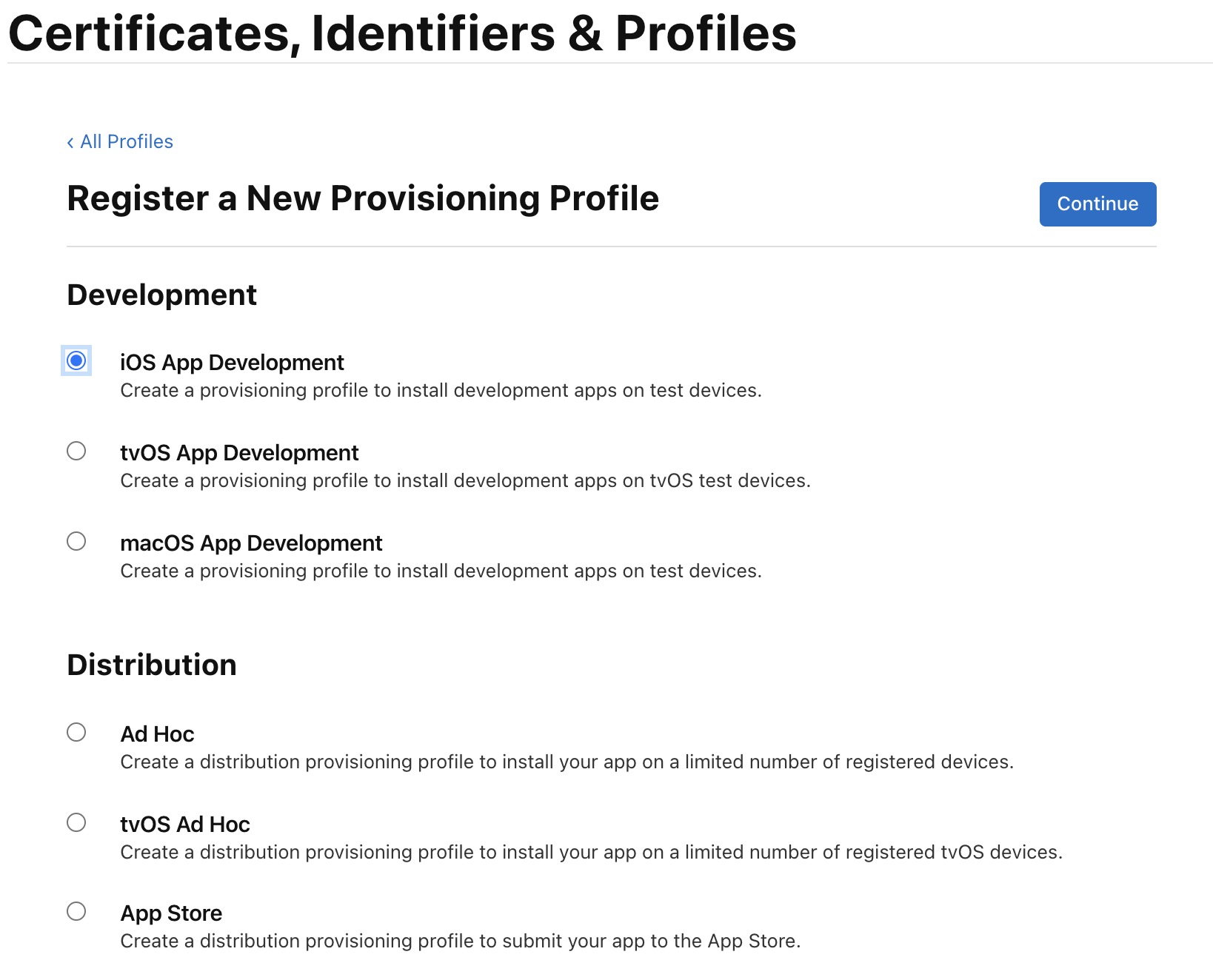The width and height of the screenshot is (1213, 980).
Task: Click the macOS App Development label
Action: (x=251, y=543)
